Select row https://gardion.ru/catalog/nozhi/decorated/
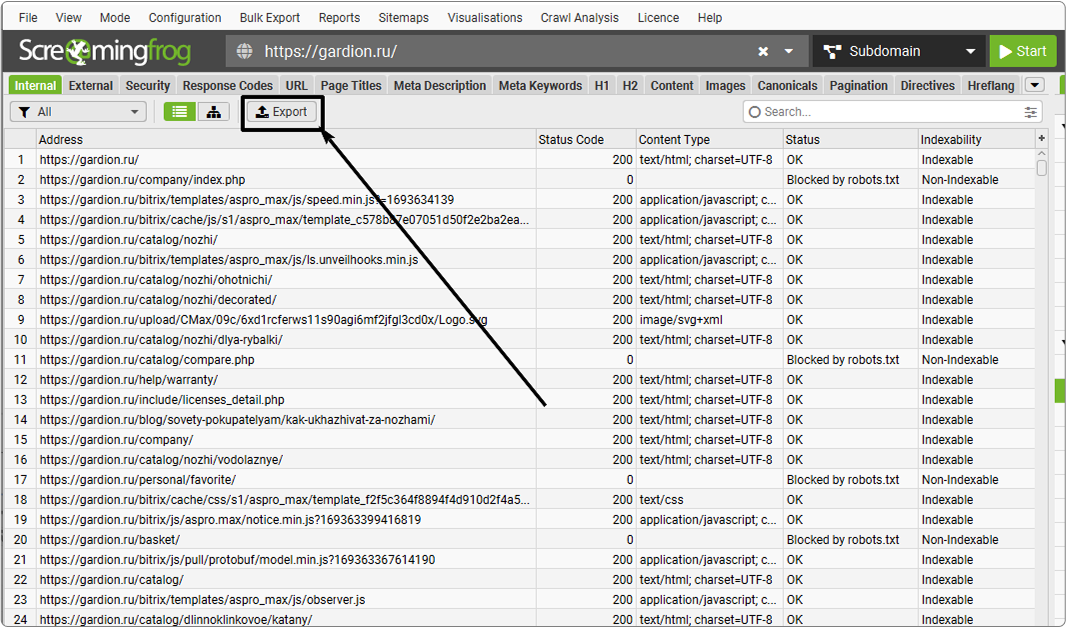 tap(519, 299)
